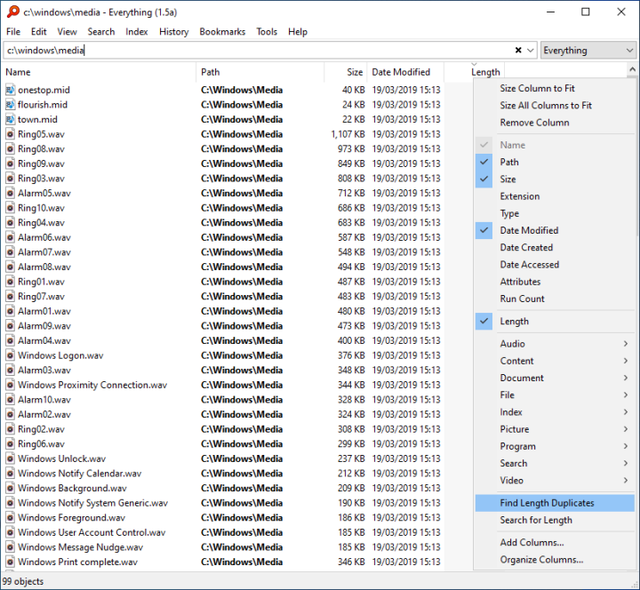640x590 pixels.
Task: Expand the Content columns submenu
Action: (x=555, y=361)
